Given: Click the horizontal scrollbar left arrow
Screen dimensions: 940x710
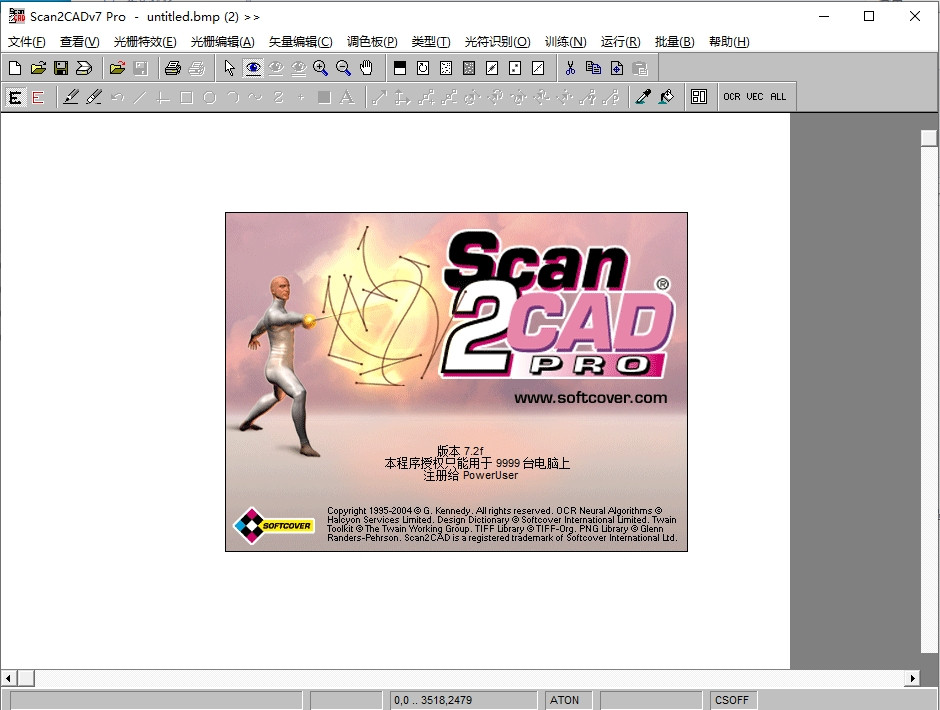Looking at the screenshot, I should coord(8,678).
